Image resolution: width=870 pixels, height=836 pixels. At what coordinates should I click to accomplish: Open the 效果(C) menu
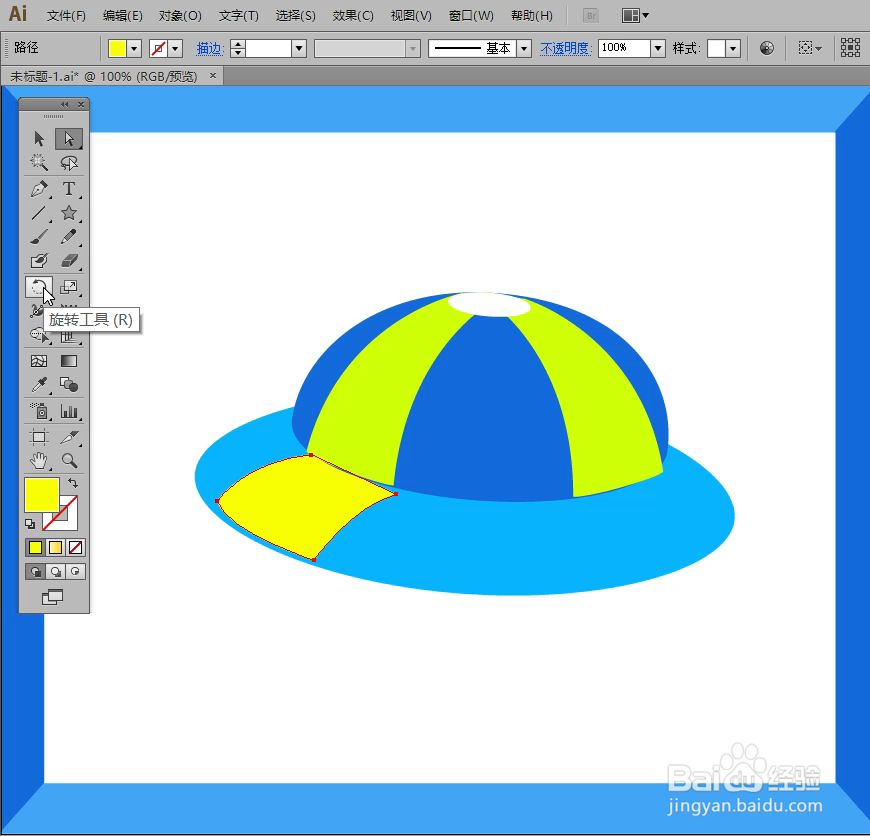353,16
